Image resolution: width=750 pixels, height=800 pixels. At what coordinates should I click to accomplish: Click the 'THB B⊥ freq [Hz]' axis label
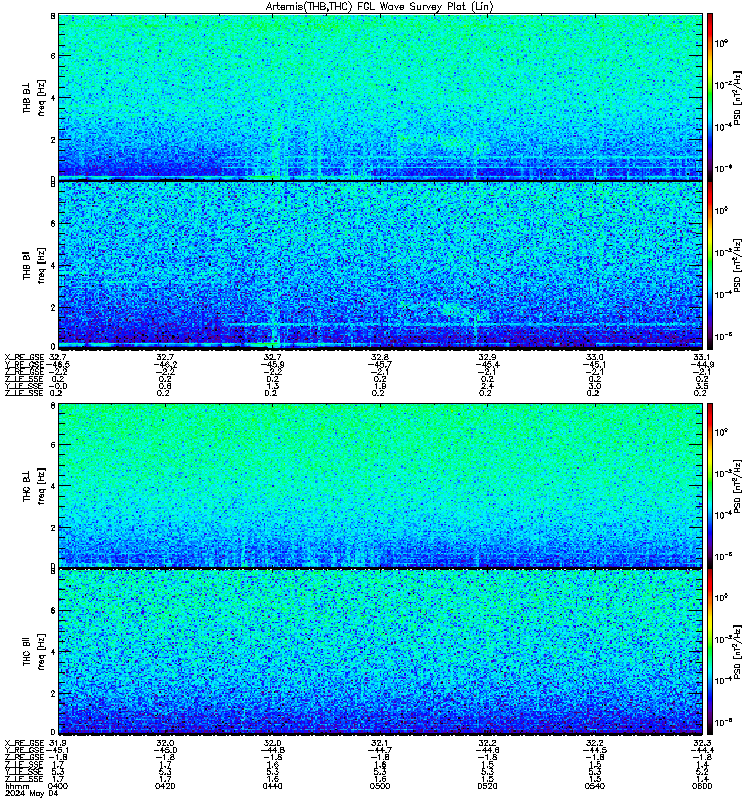(34, 97)
